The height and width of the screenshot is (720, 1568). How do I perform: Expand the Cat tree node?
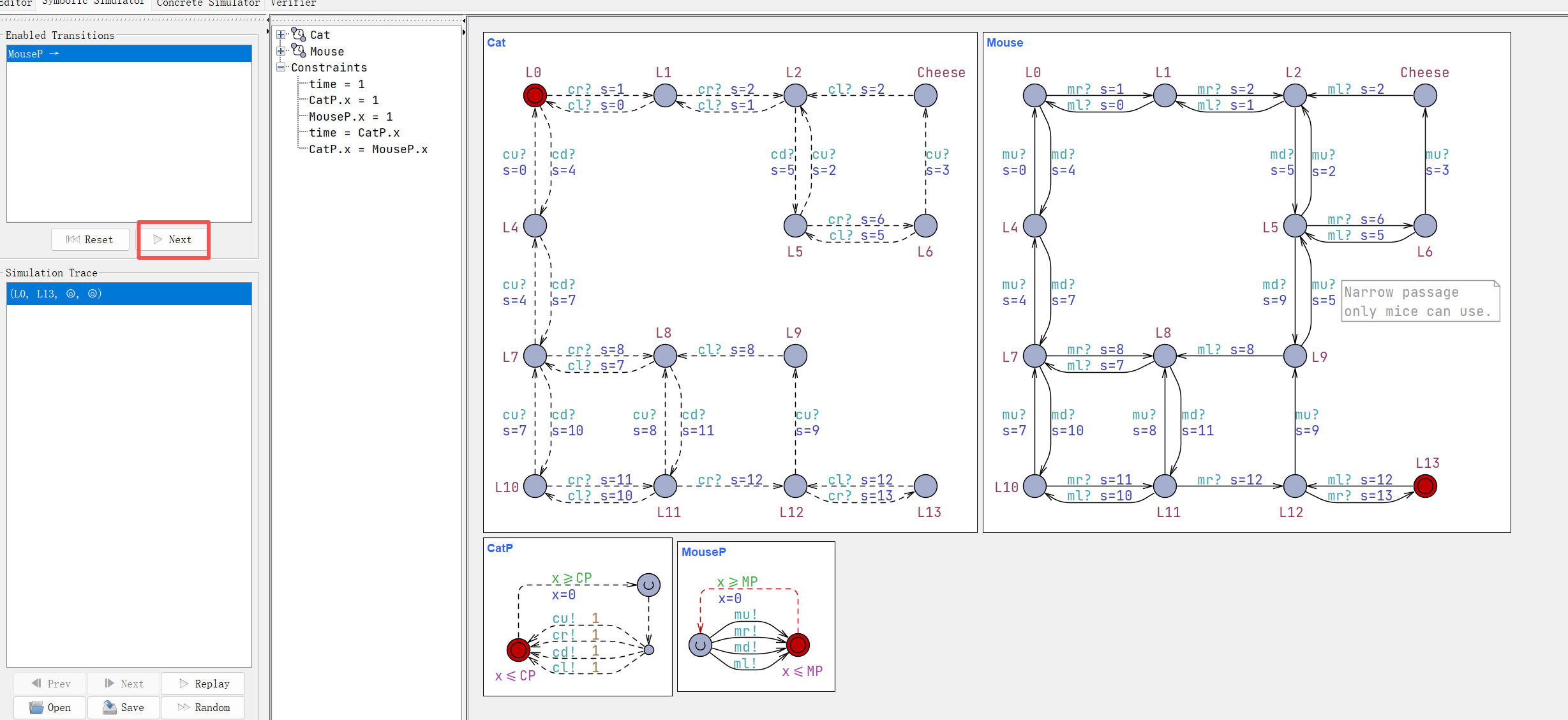coord(281,34)
